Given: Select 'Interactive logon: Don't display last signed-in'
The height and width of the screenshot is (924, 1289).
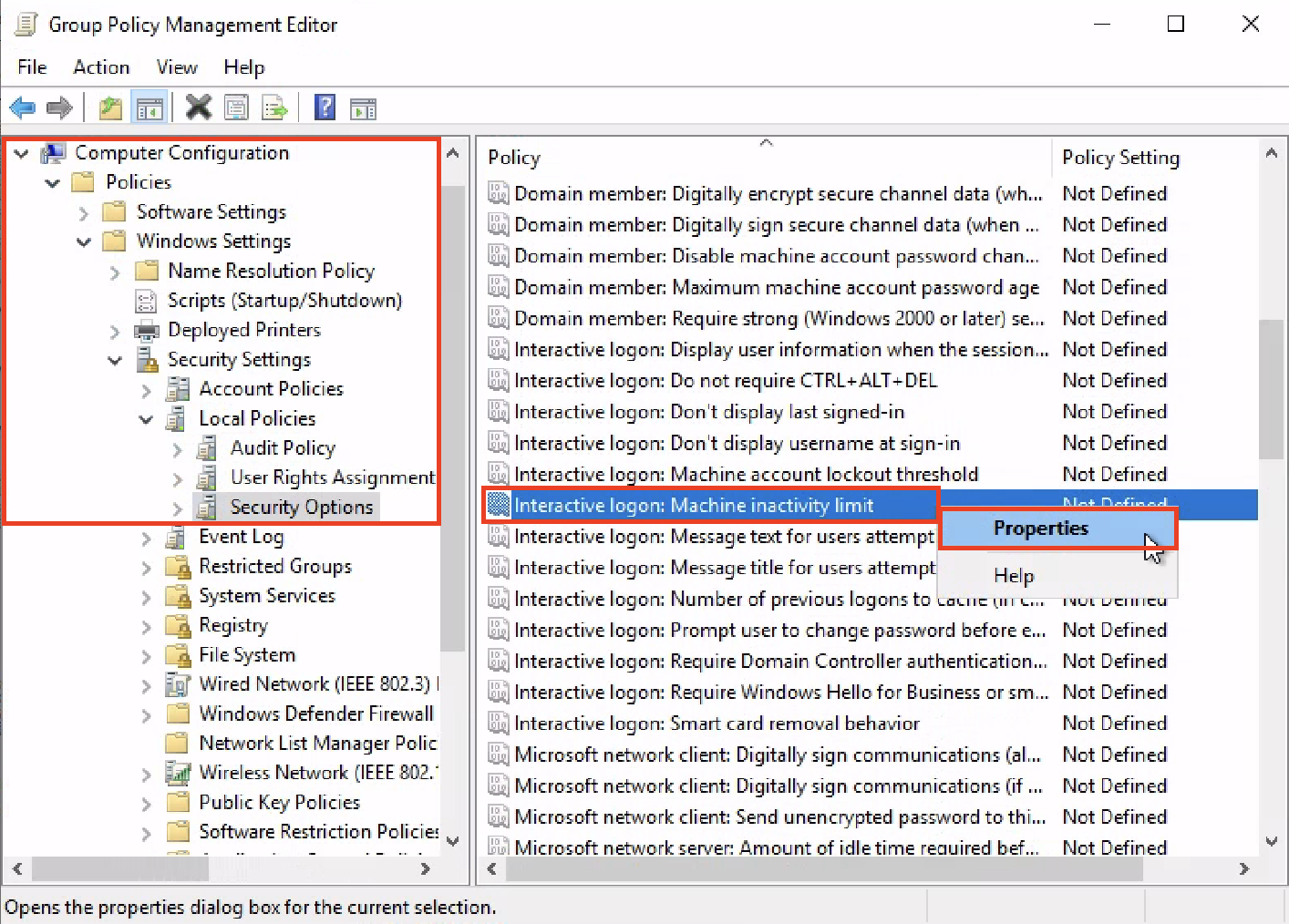Looking at the screenshot, I should pos(709,412).
